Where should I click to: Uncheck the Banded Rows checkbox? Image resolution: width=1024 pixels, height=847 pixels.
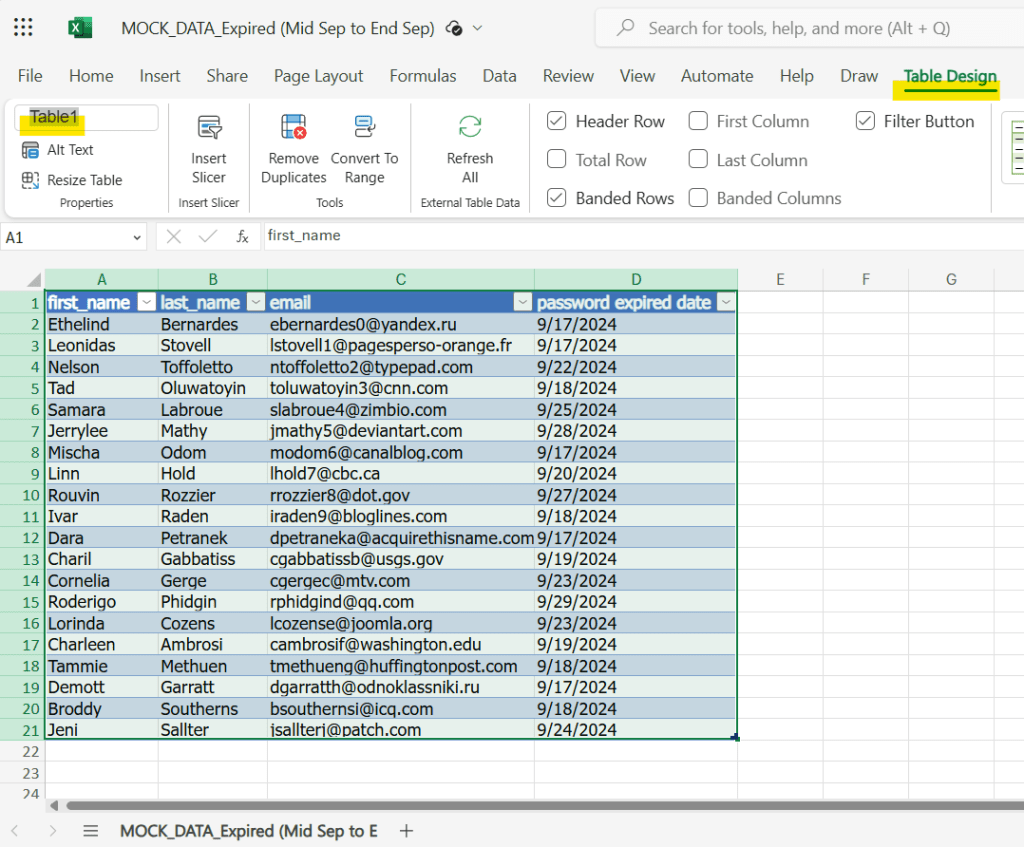[x=557, y=198]
